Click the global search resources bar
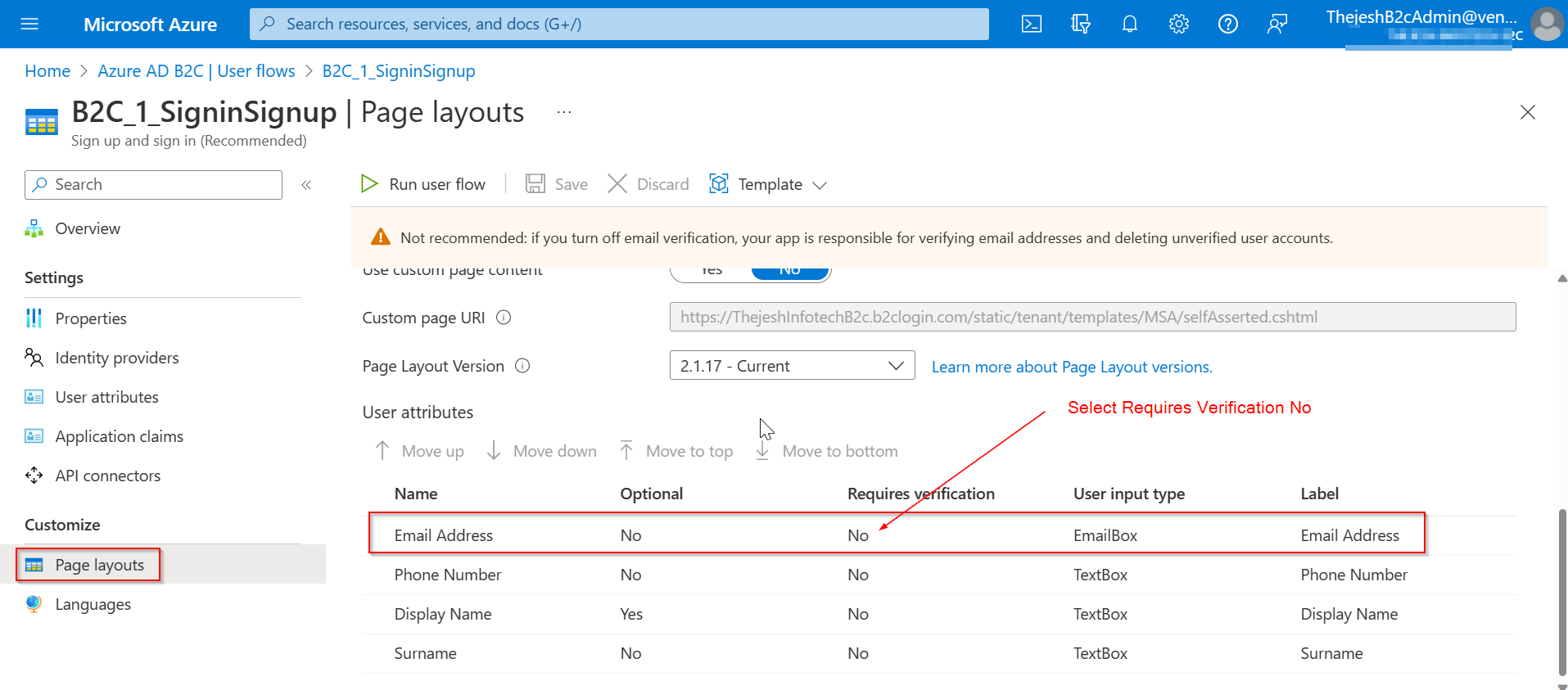1568x690 pixels. pos(619,24)
